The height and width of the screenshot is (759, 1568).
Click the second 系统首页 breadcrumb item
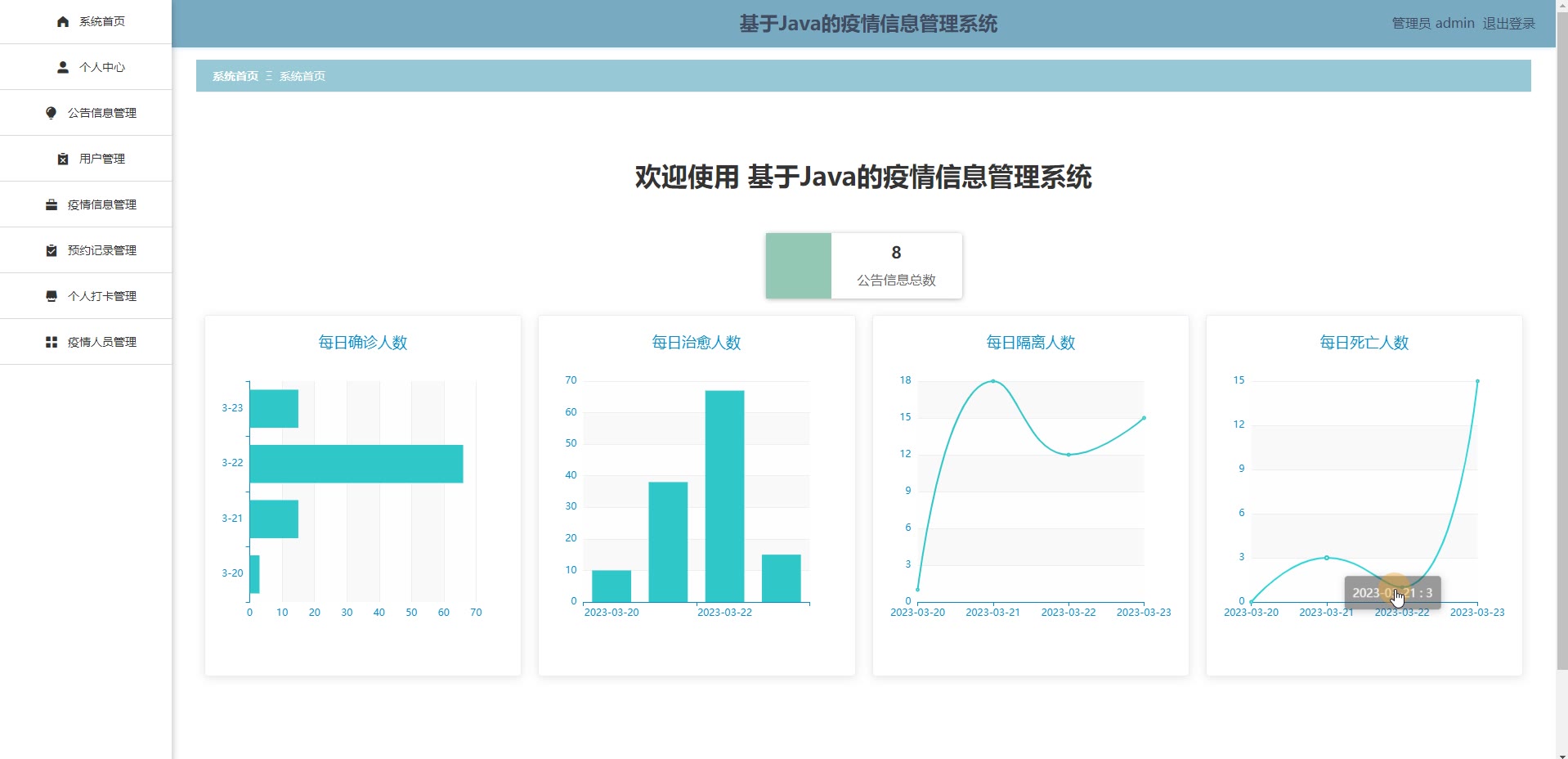302,76
